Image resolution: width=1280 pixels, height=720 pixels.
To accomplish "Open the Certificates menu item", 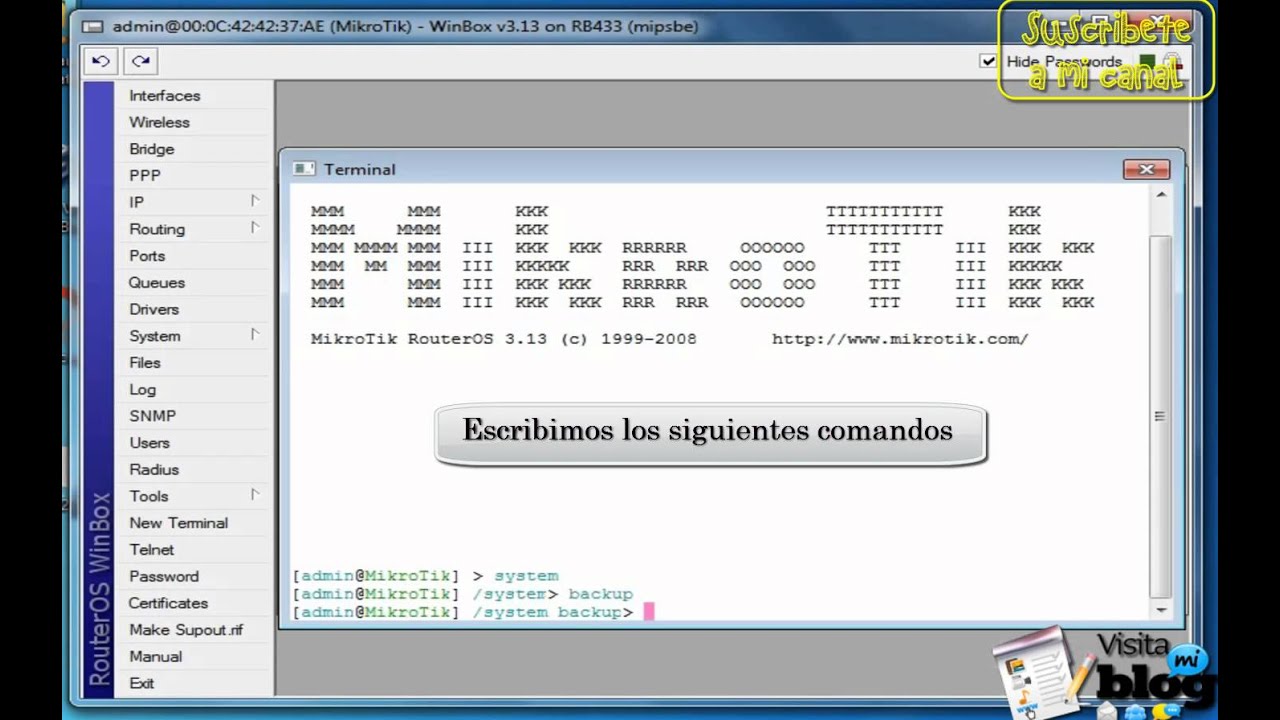I will click(168, 603).
